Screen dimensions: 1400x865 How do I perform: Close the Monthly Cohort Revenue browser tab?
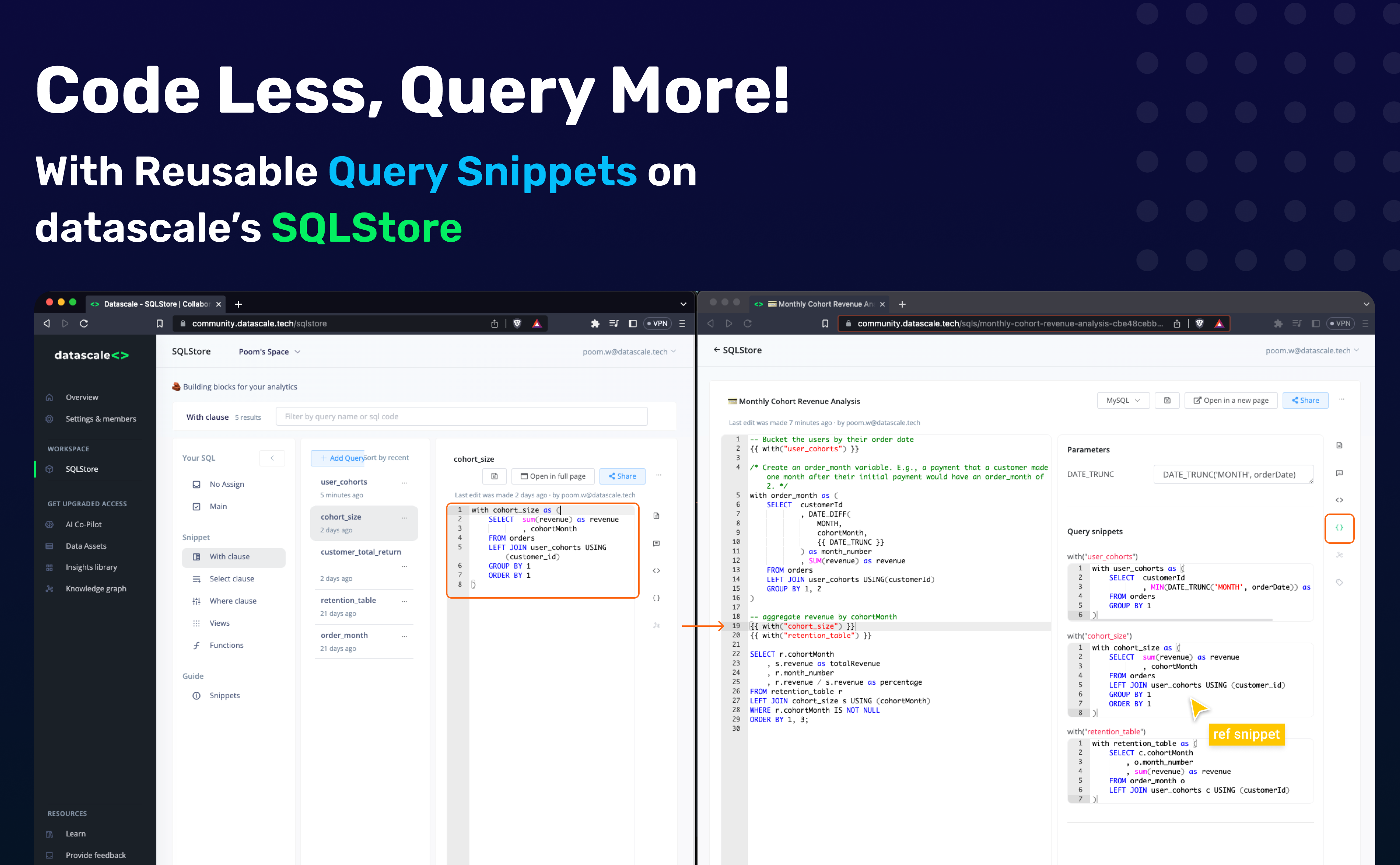click(x=882, y=304)
